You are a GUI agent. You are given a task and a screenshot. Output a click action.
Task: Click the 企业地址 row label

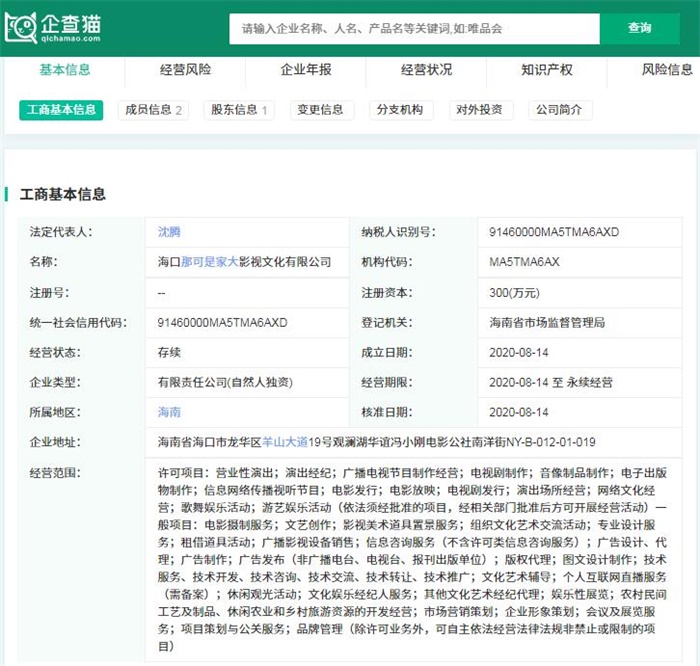[55, 442]
